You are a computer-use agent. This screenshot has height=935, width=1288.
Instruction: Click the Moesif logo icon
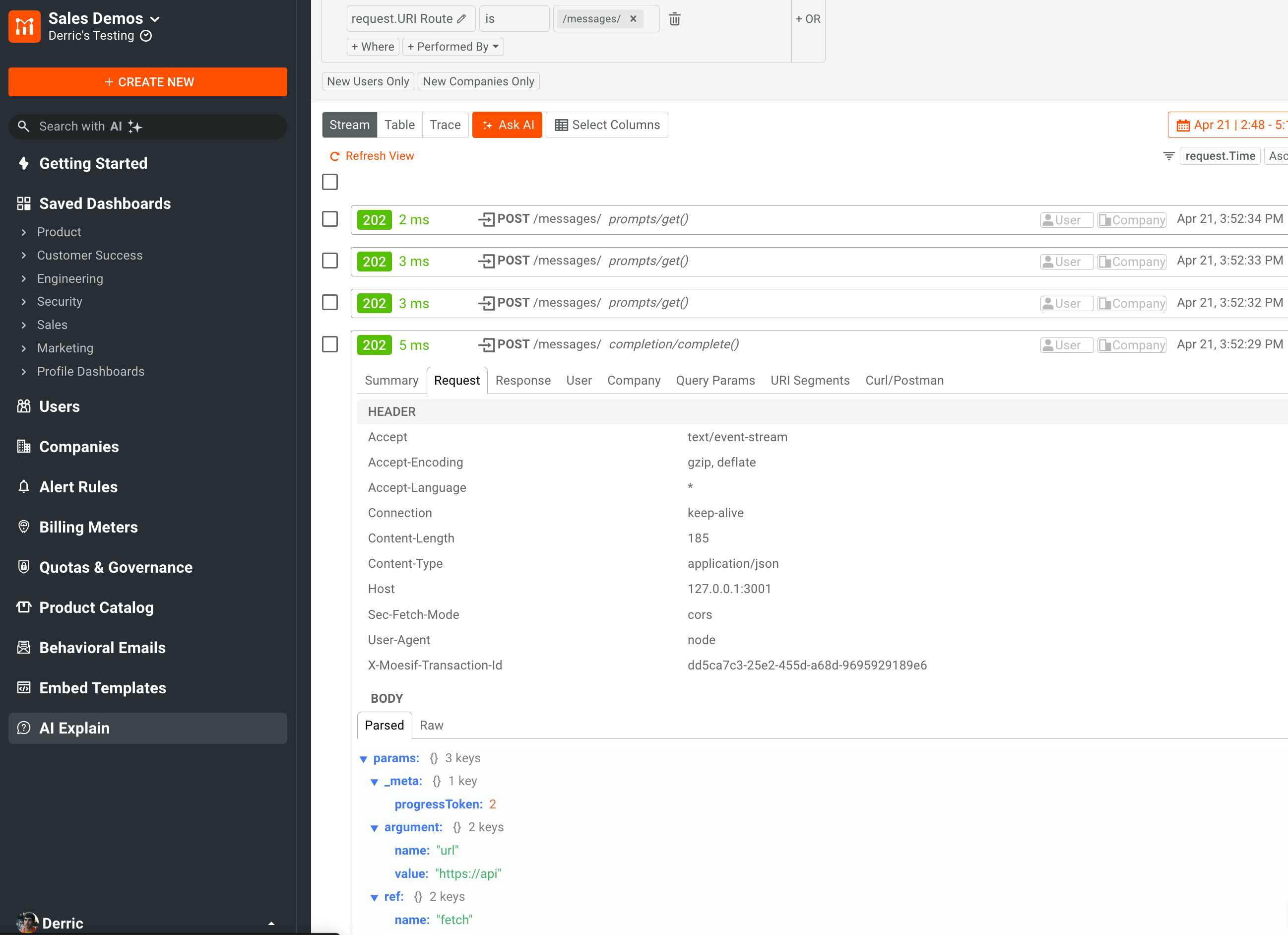(x=24, y=26)
